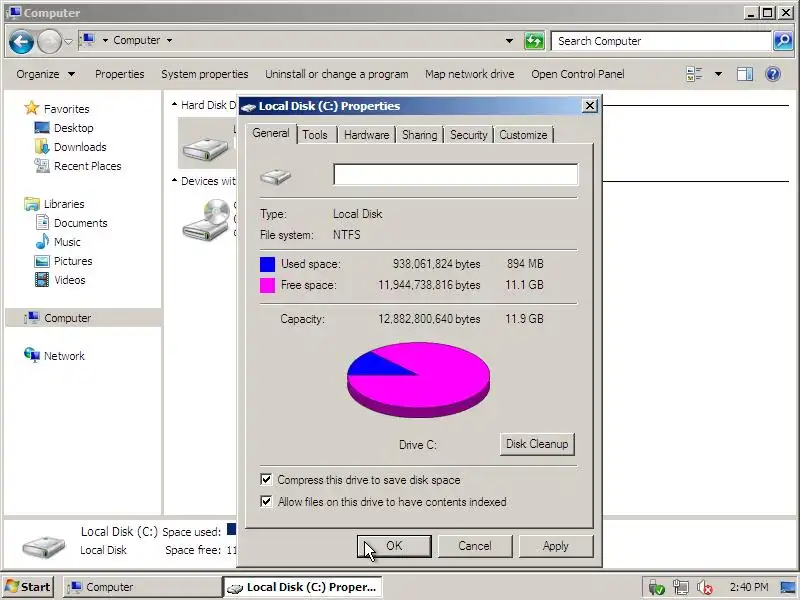Click Properties in the Explorer toolbar
800x600 pixels.
119,74
